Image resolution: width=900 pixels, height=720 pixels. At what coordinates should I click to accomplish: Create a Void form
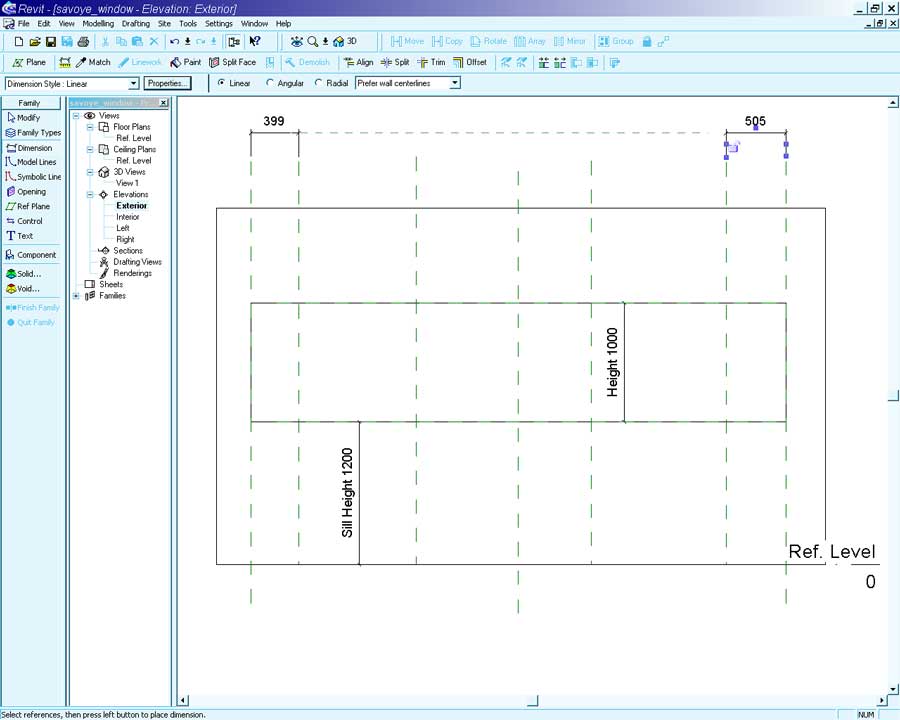click(x=23, y=289)
